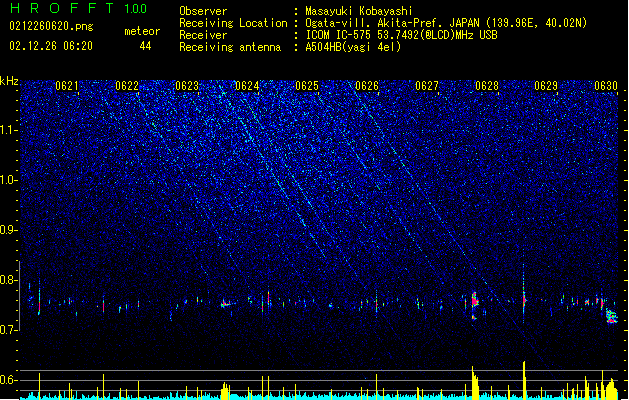This screenshot has width=629, height=400.
Task: Click the 0626 time marker
Action: tap(367, 86)
